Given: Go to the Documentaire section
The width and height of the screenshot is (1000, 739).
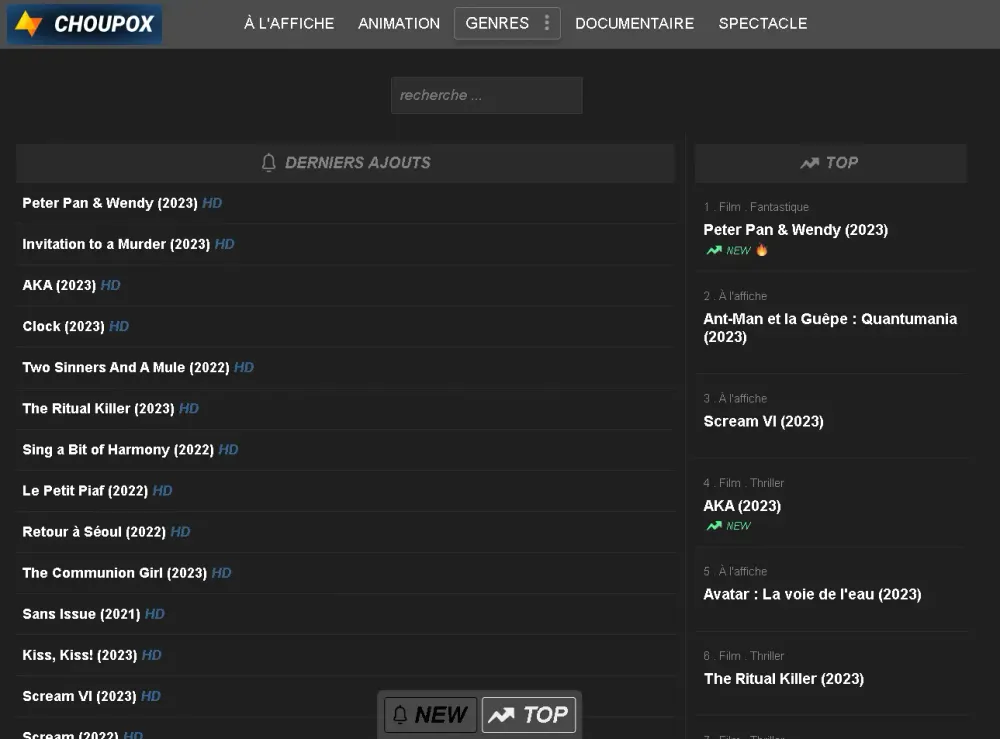Looking at the screenshot, I should point(635,24).
